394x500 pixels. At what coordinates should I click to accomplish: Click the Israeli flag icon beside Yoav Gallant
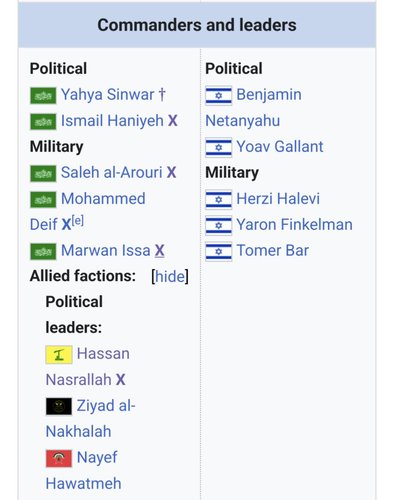(218, 147)
